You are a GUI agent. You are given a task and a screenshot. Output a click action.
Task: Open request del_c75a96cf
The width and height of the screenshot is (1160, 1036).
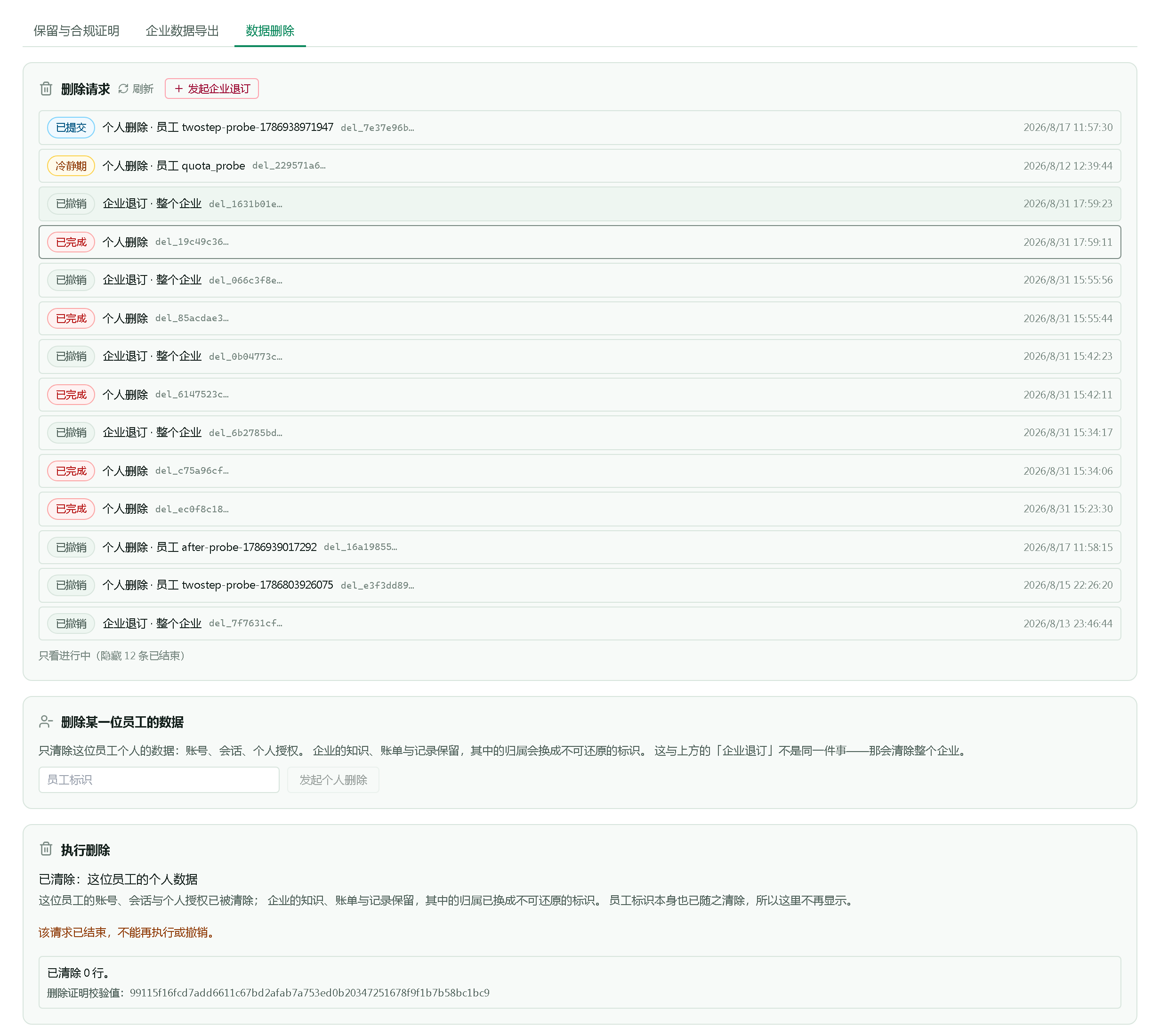pyautogui.click(x=580, y=471)
